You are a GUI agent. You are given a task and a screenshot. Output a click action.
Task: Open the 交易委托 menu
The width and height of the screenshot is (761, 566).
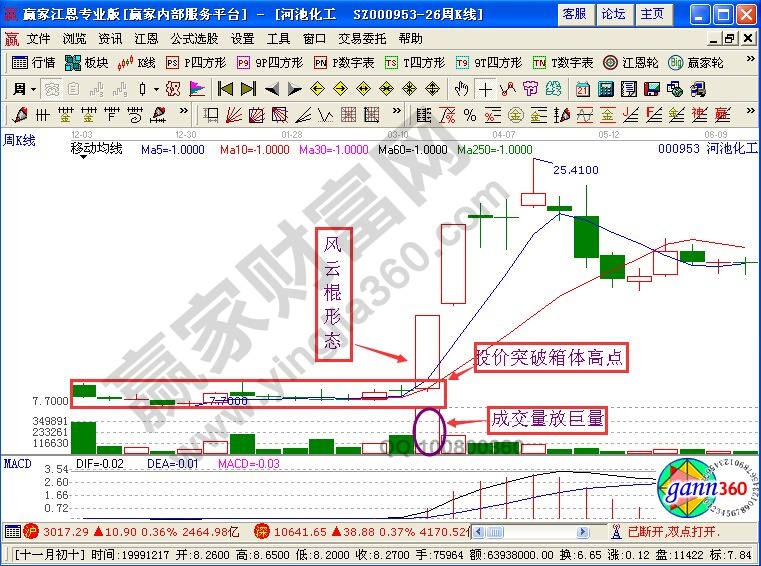coord(362,38)
